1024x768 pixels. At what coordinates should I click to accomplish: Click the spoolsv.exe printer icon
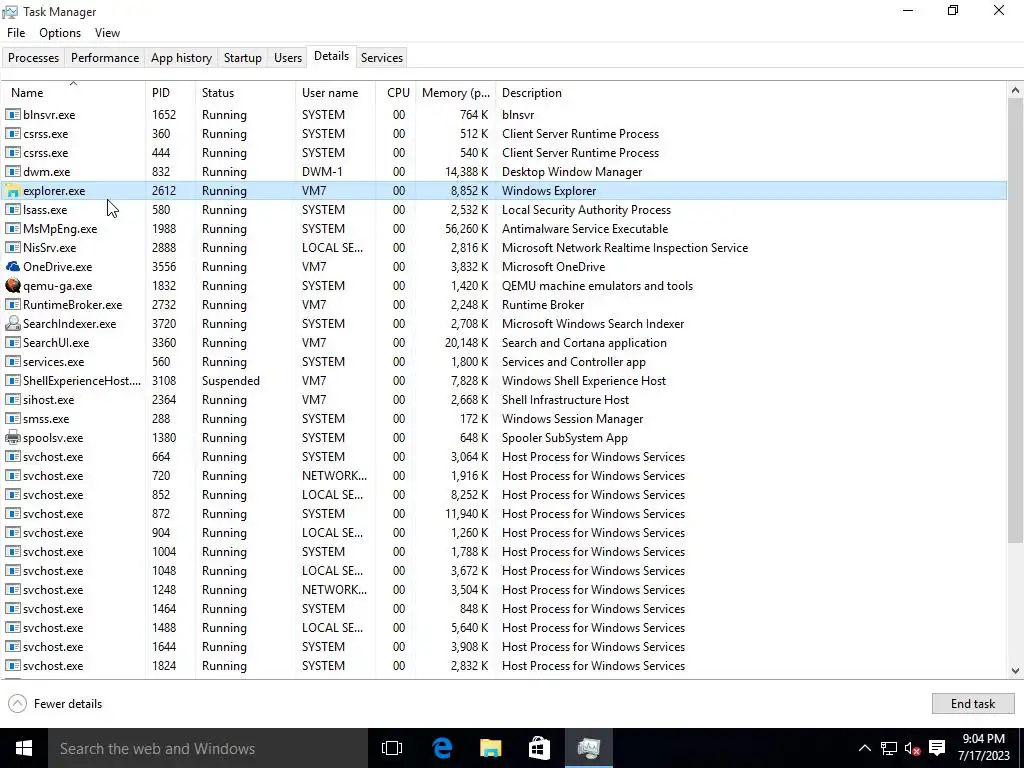pos(12,438)
